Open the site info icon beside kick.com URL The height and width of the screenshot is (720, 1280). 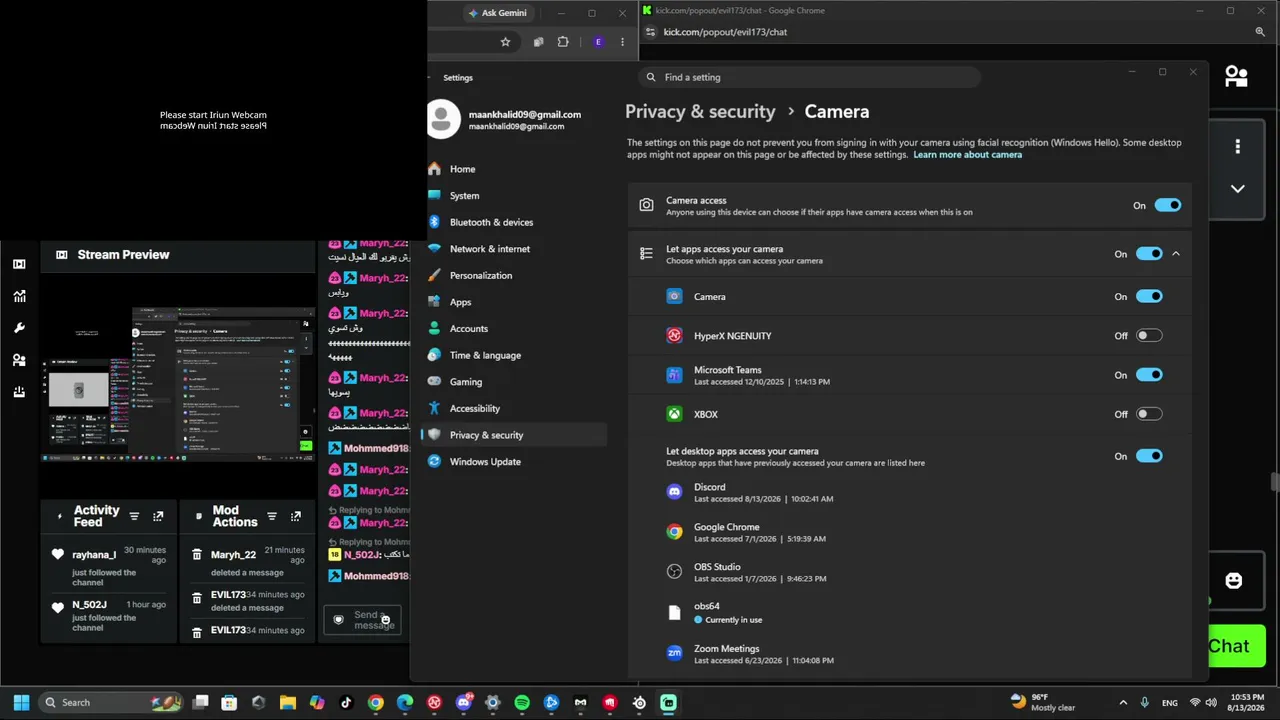[650, 32]
